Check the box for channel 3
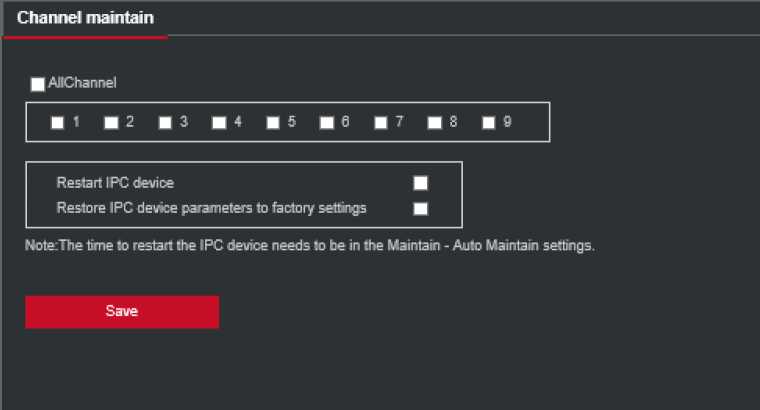Image resolution: width=760 pixels, height=410 pixels. (x=165, y=123)
